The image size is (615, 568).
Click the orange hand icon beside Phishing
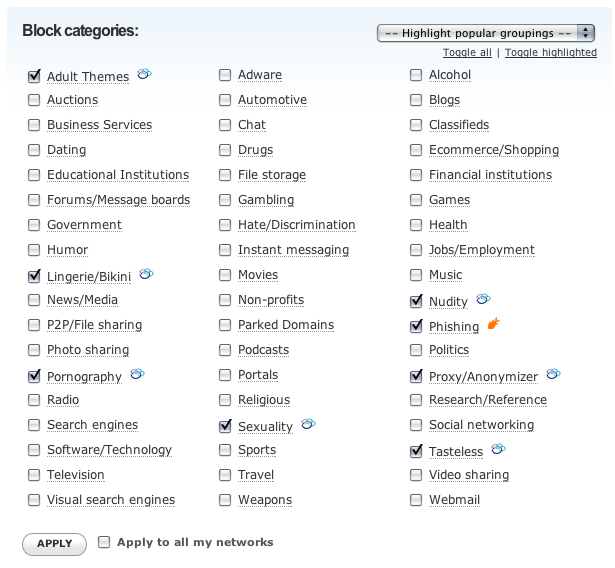493,324
